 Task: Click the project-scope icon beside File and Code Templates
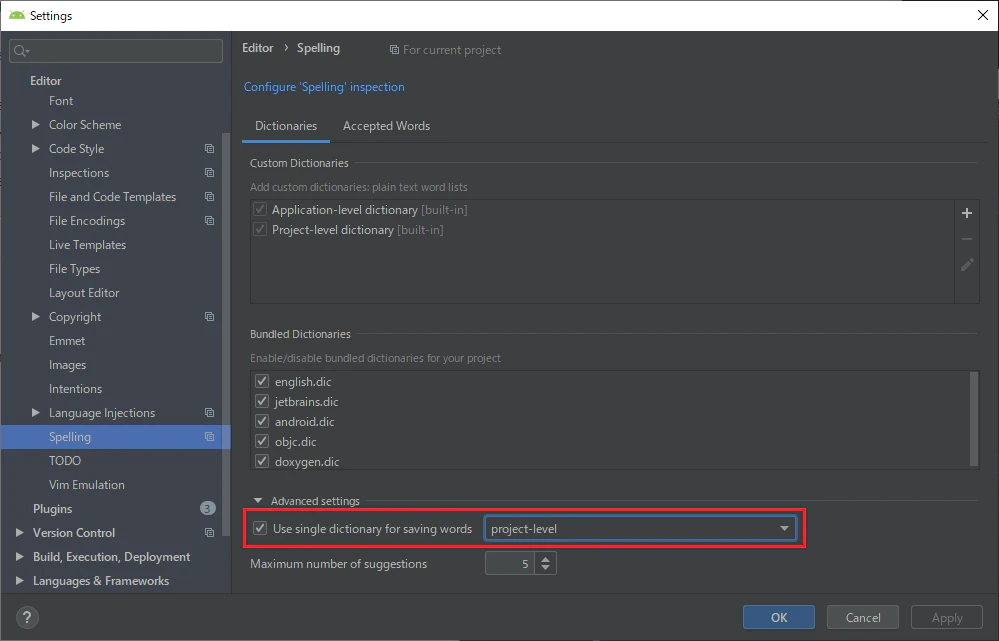pos(209,197)
